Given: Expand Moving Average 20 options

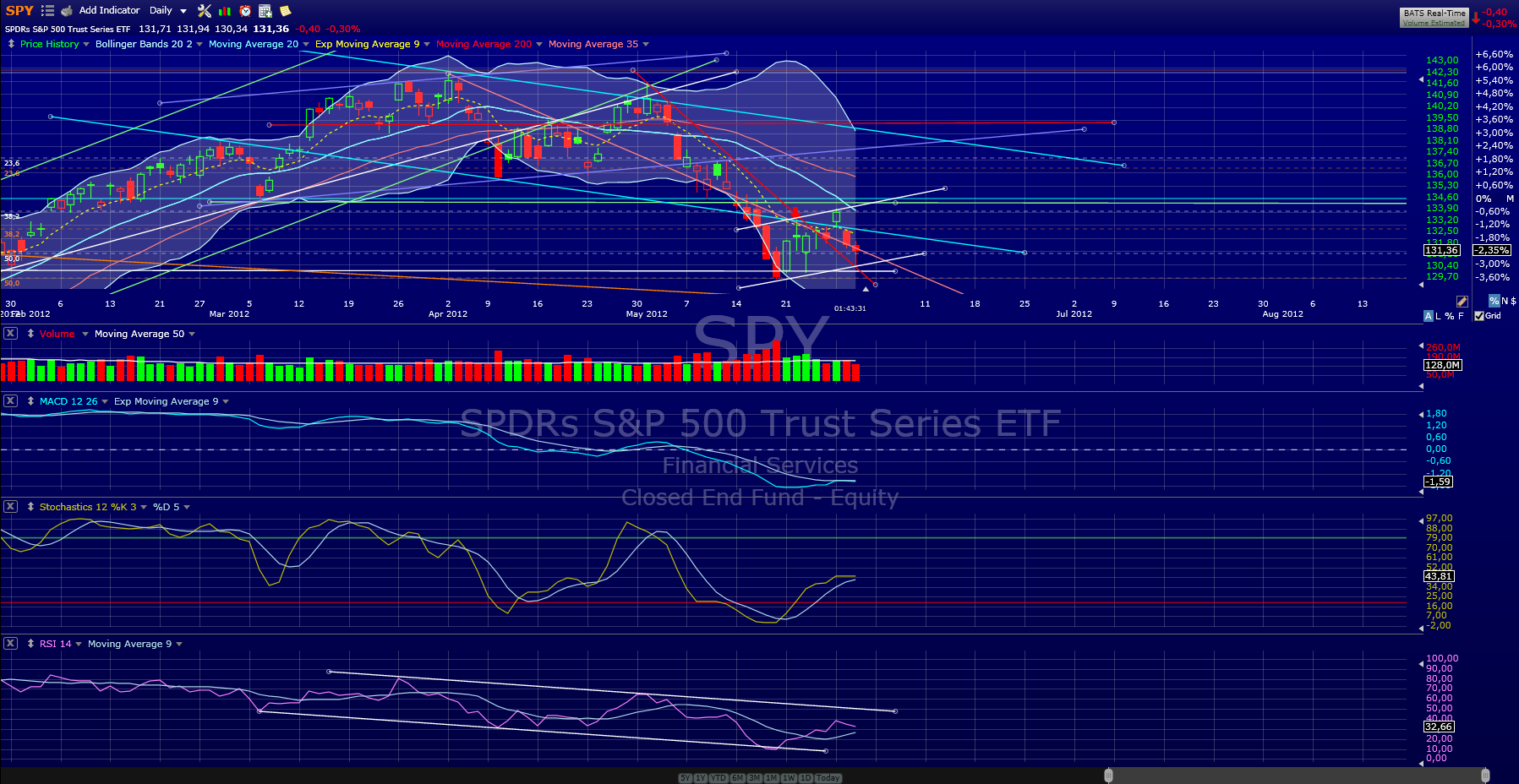Looking at the screenshot, I should tap(306, 45).
